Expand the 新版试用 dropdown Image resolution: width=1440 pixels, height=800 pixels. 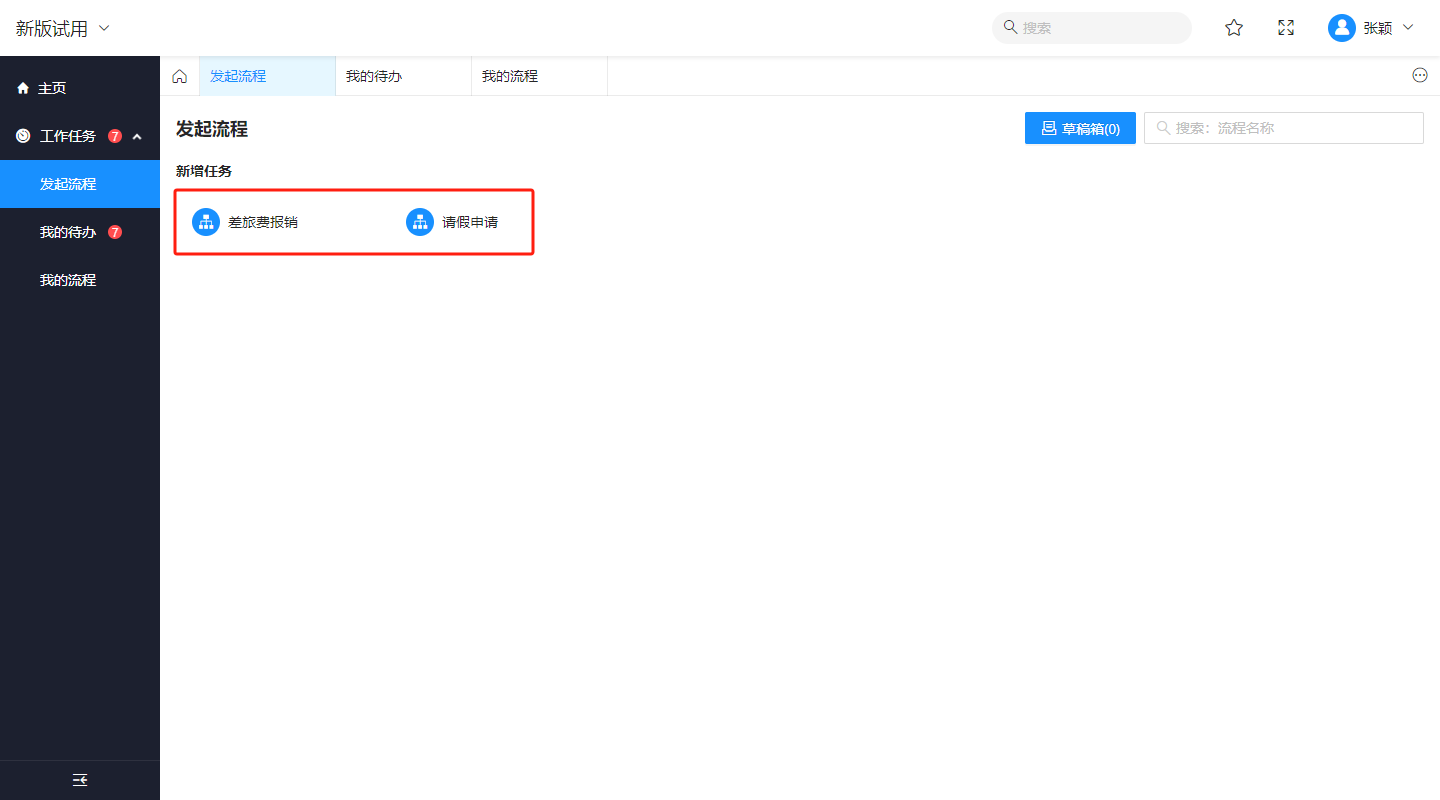point(104,28)
